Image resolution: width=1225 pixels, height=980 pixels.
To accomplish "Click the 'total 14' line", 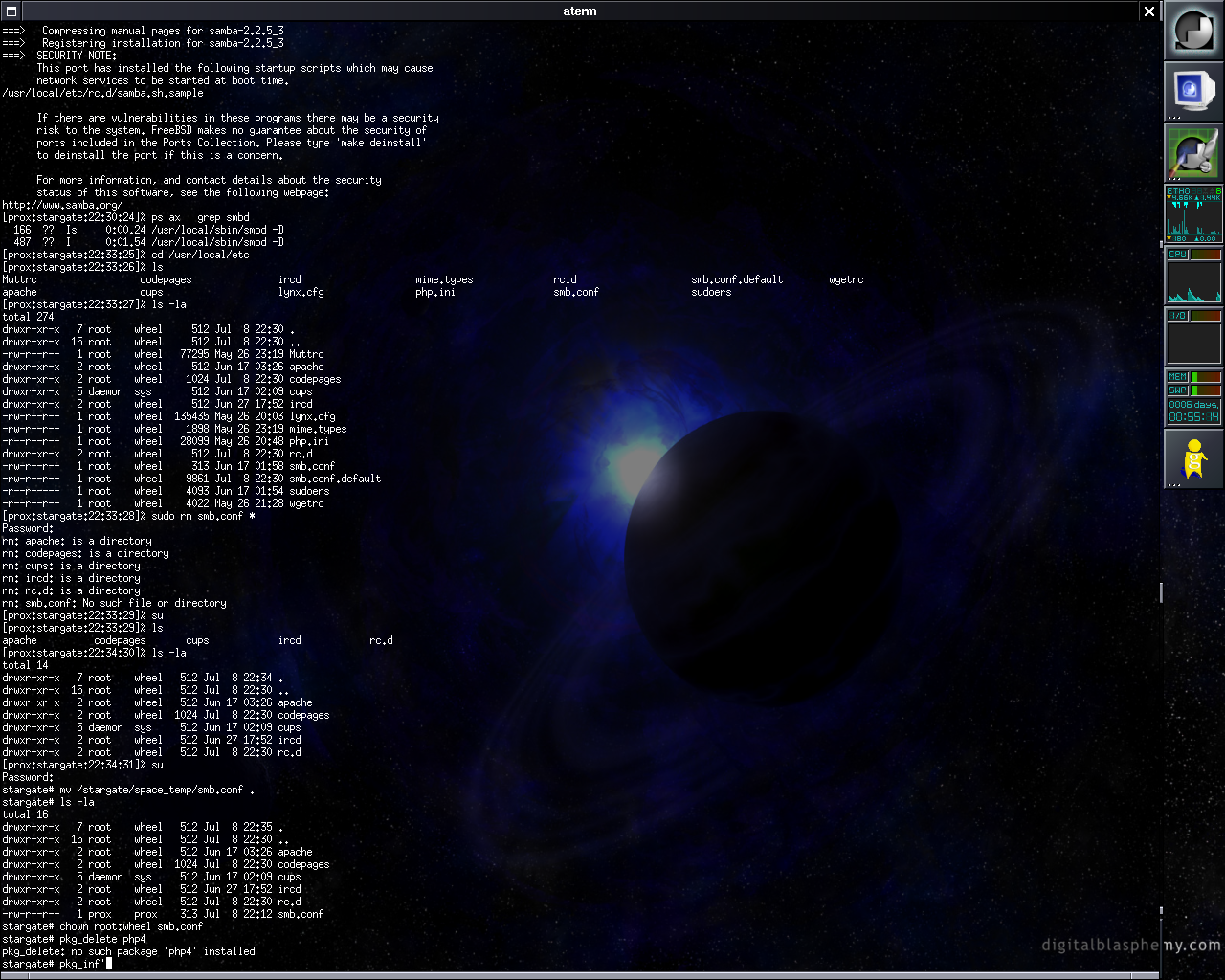I will (25, 665).
